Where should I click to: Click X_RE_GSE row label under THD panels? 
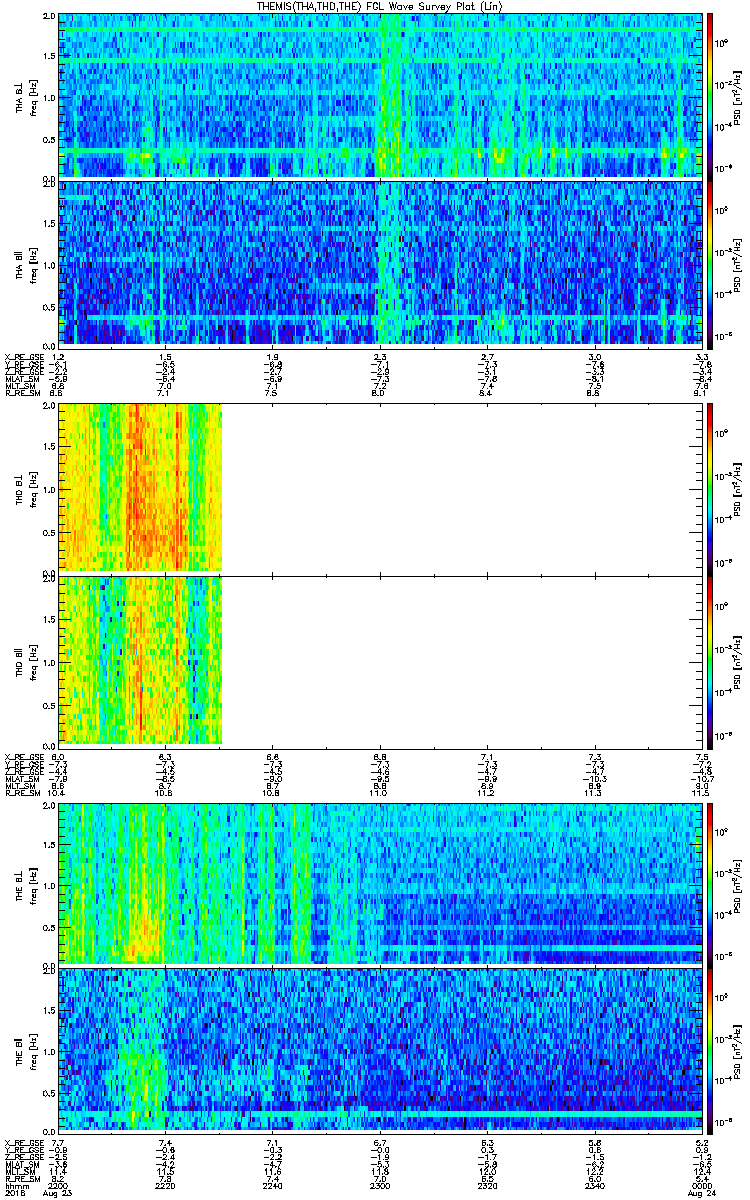click(x=22, y=756)
